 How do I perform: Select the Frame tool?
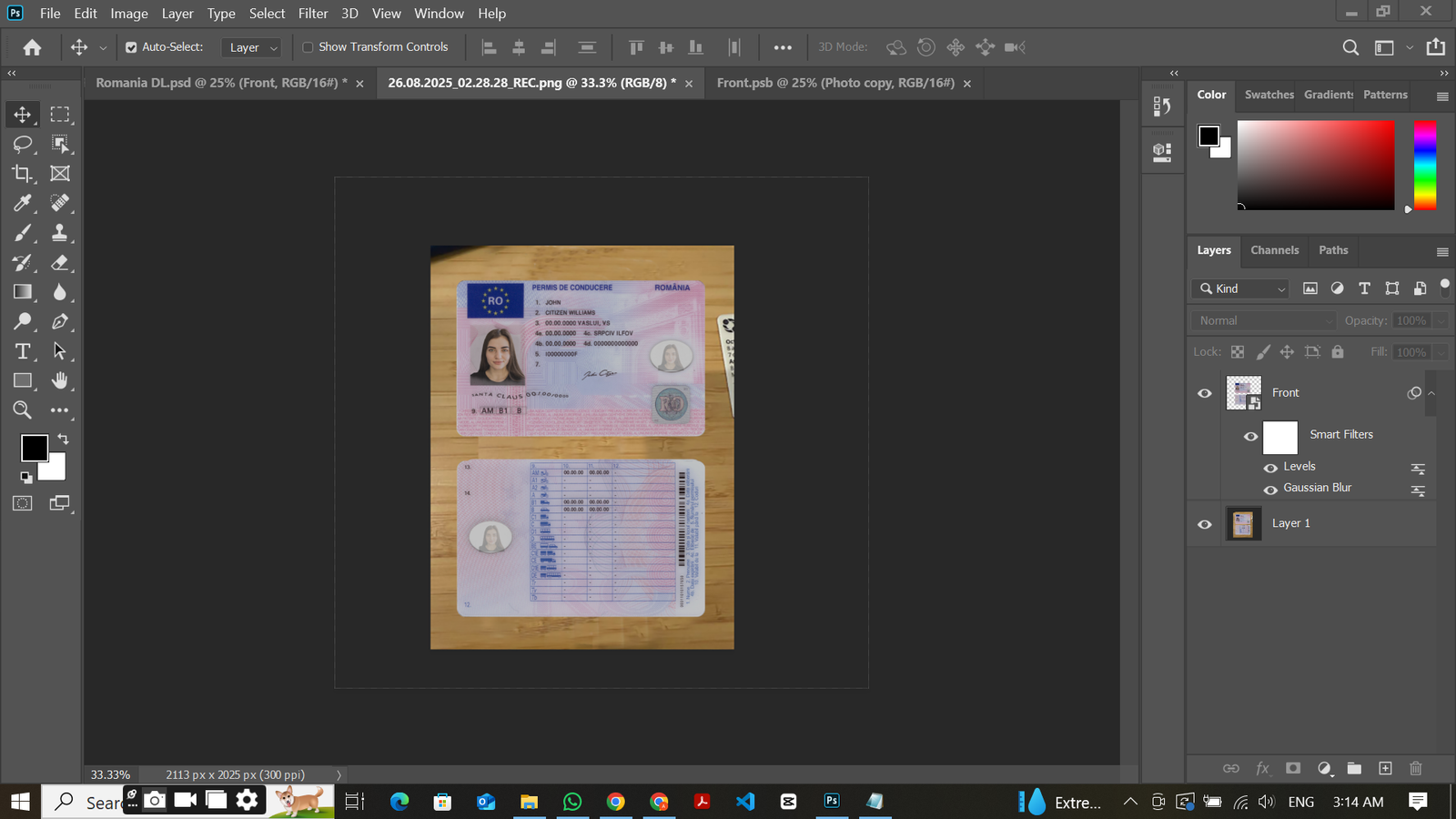[x=60, y=173]
